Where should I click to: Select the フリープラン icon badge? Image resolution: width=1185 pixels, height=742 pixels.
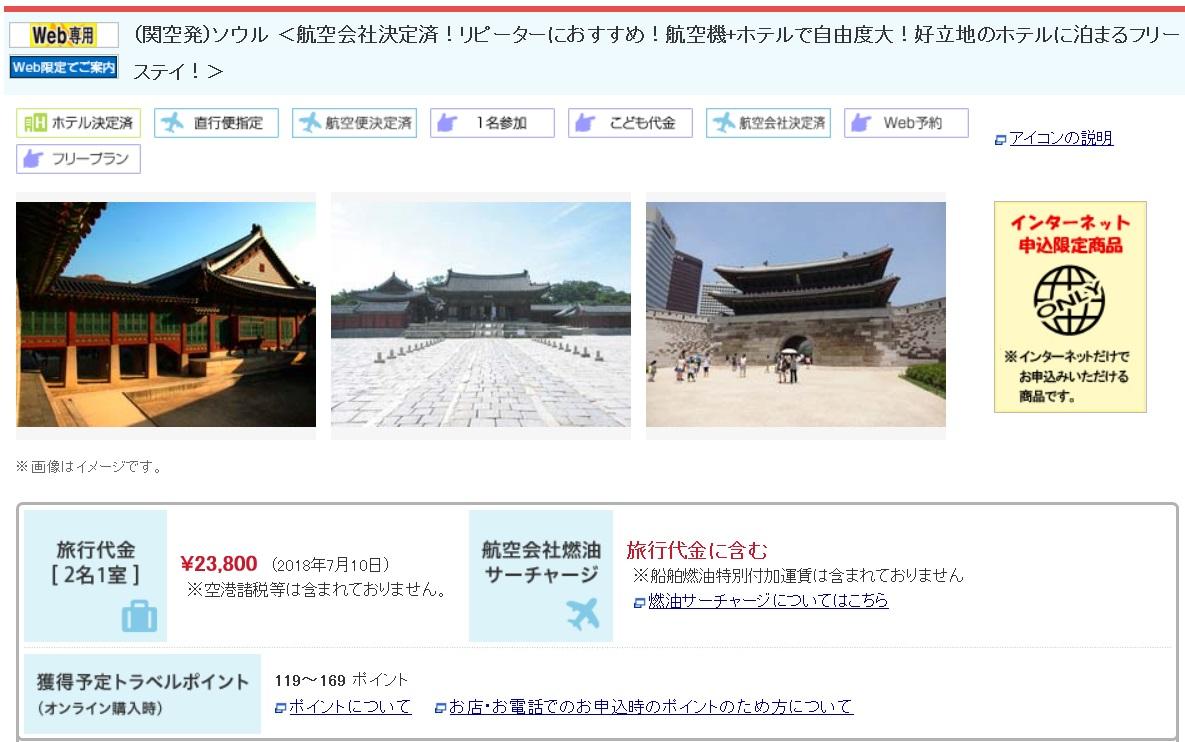click(78, 159)
